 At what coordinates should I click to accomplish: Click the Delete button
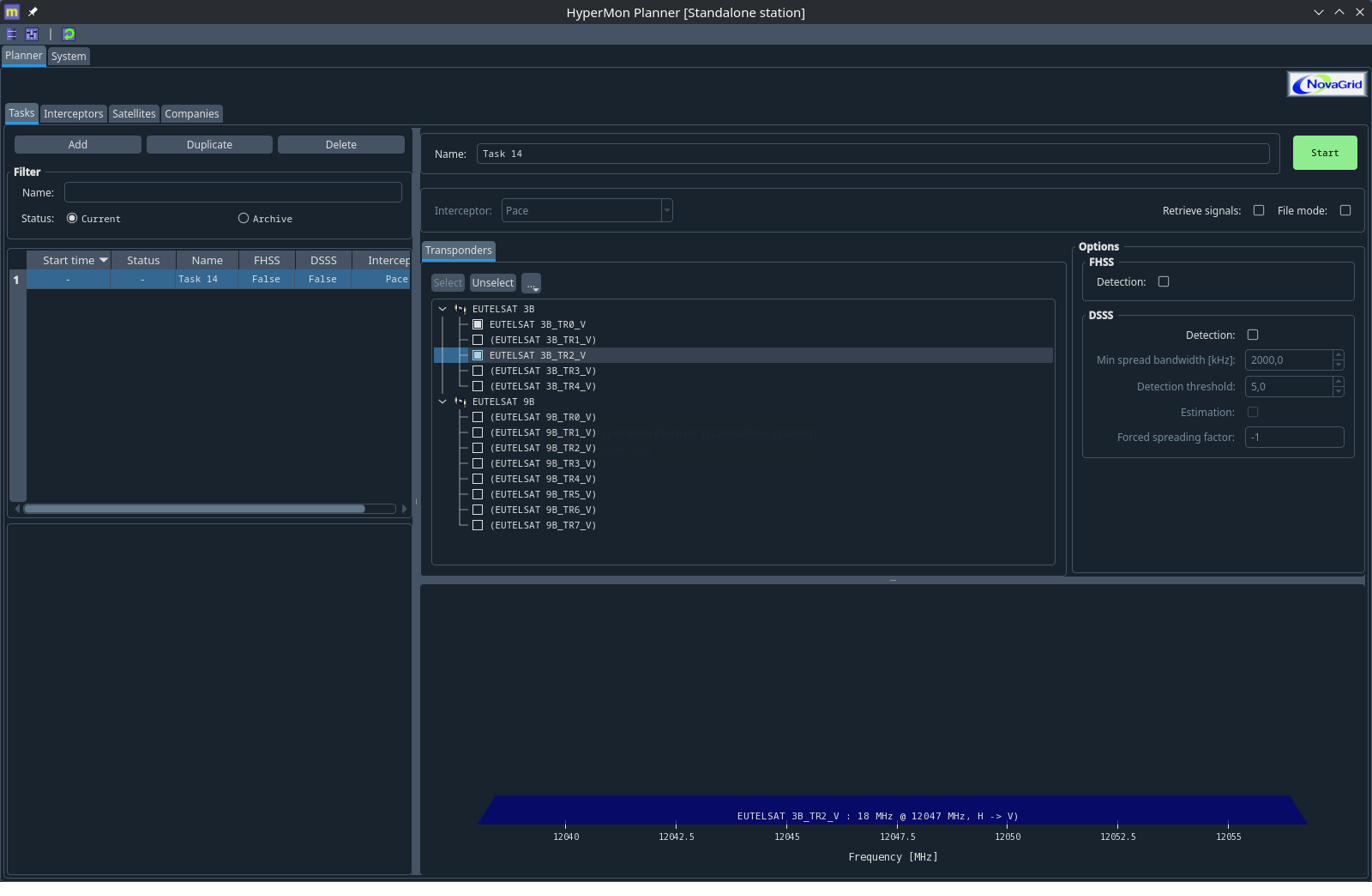pyautogui.click(x=341, y=145)
